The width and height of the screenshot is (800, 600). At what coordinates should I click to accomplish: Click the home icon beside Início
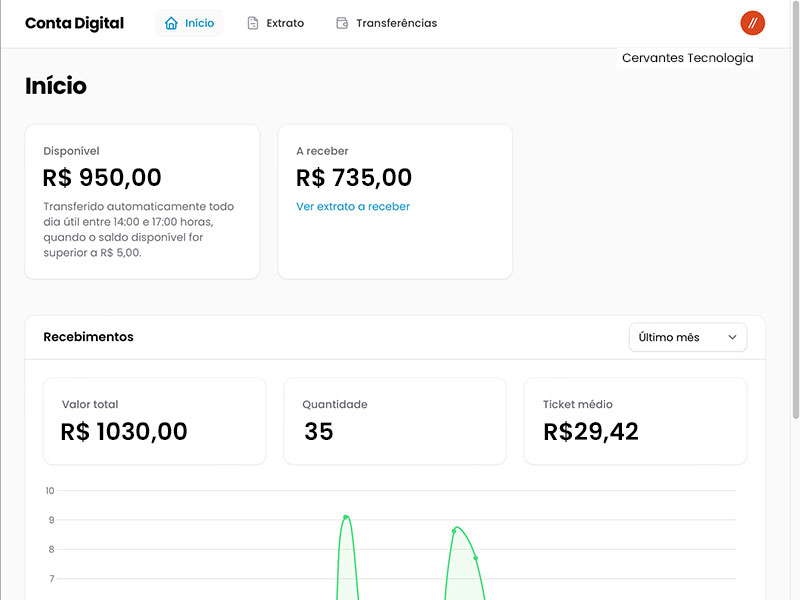click(171, 23)
